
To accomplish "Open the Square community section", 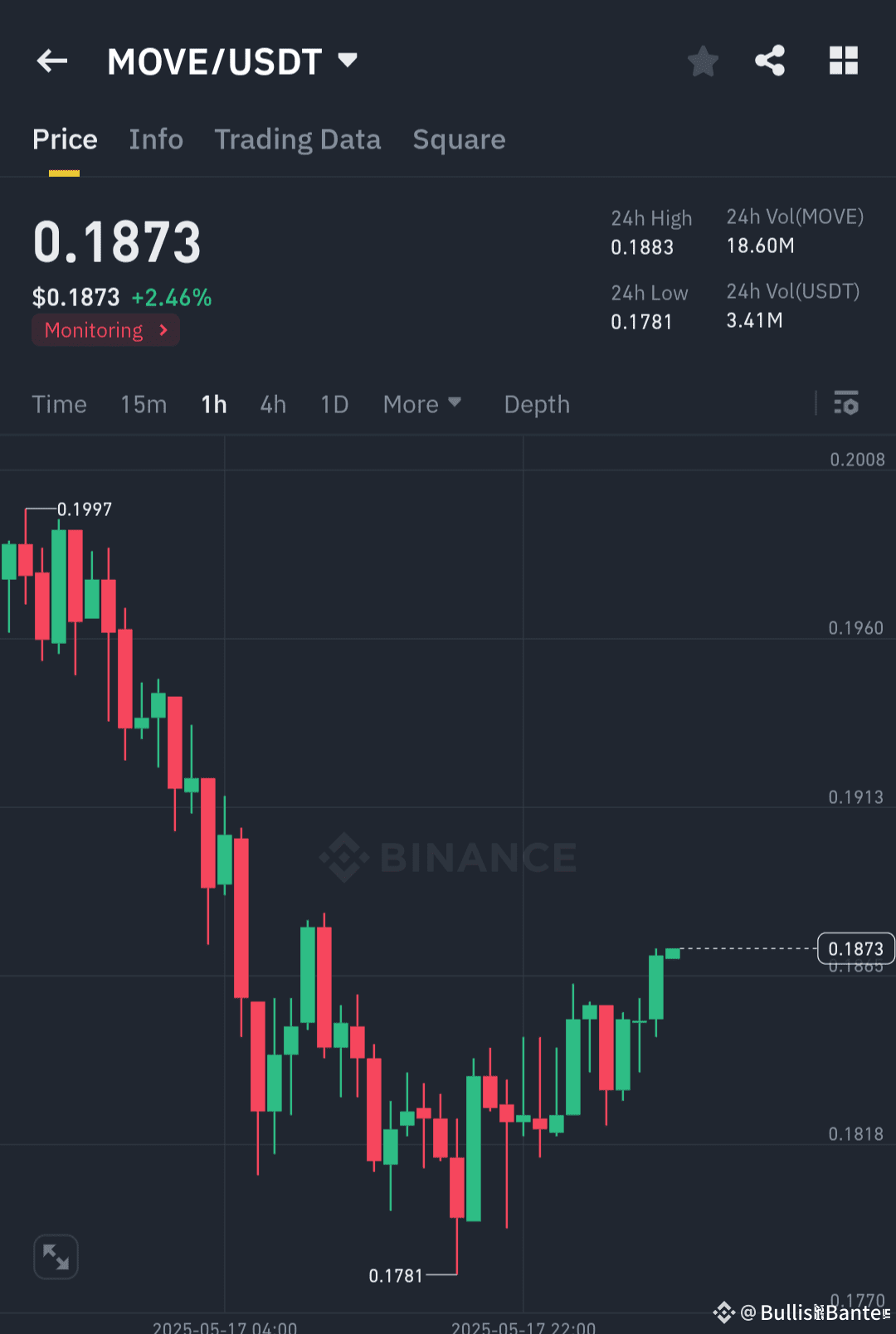I will coord(459,139).
